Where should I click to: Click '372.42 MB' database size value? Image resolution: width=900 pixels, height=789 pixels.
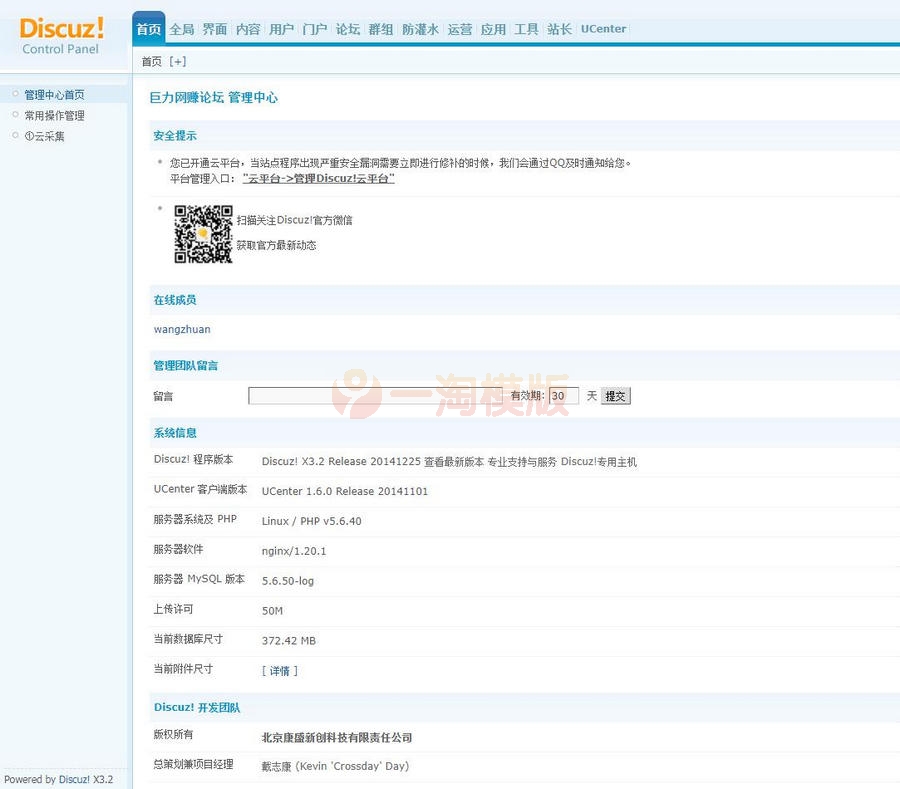pos(289,640)
